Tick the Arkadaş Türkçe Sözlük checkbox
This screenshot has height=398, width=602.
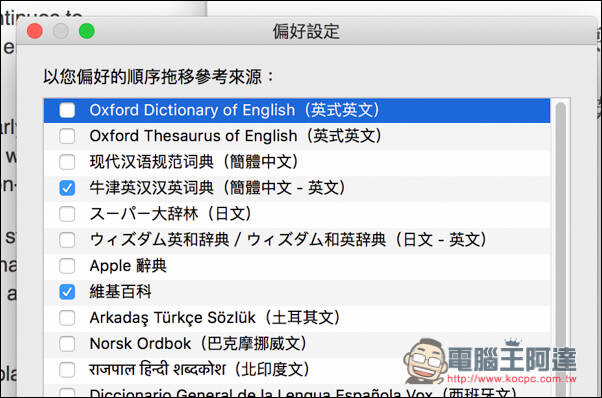click(67, 318)
